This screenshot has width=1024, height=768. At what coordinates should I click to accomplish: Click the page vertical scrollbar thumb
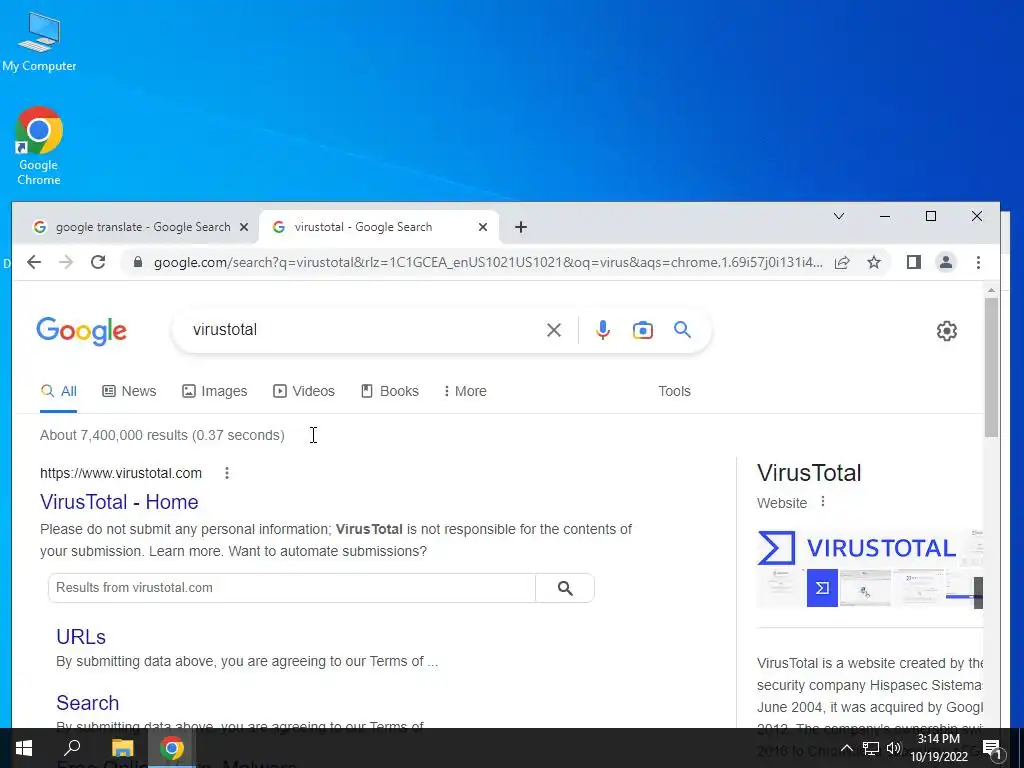[991, 368]
